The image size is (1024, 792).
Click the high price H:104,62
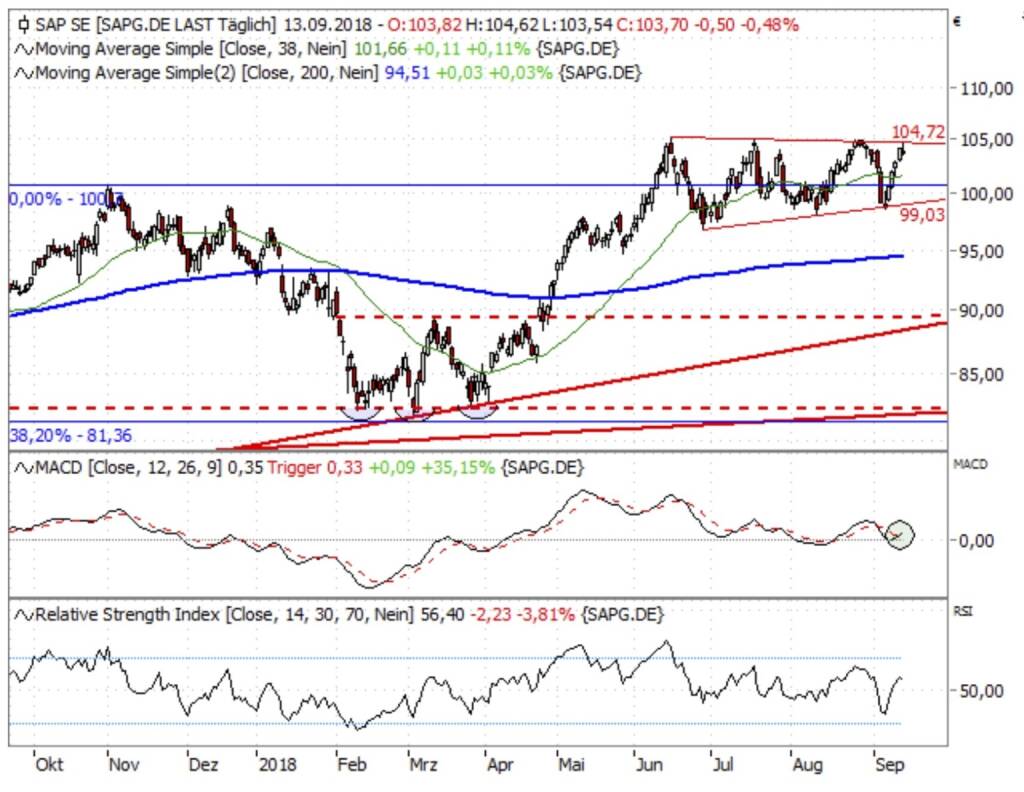click(502, 25)
